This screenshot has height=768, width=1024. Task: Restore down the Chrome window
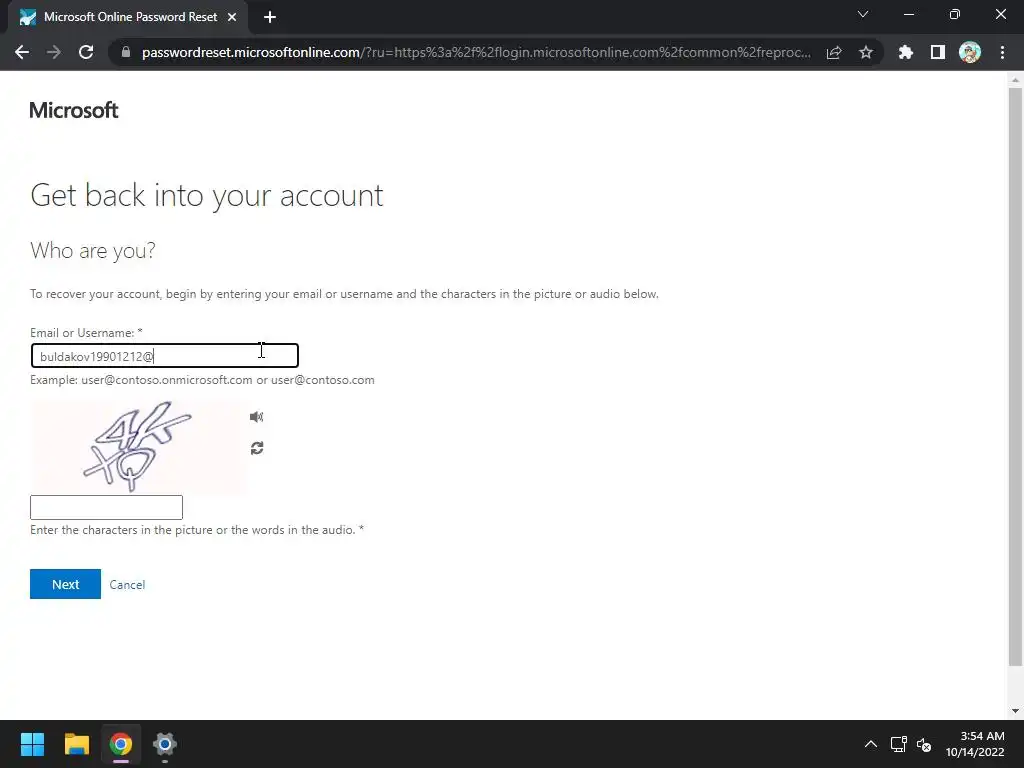click(955, 14)
